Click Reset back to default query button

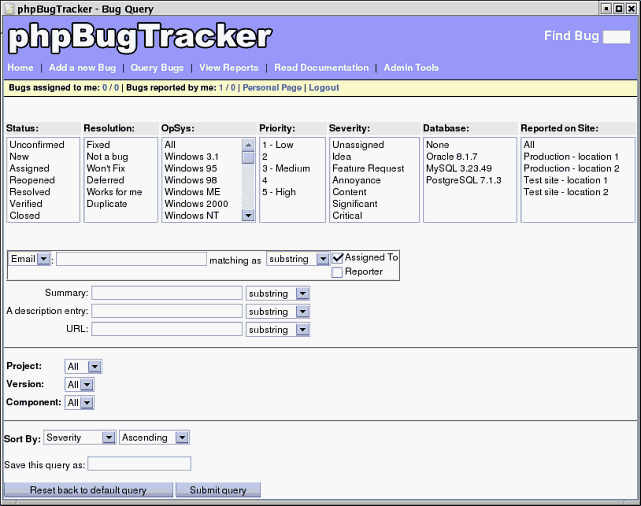(x=88, y=490)
